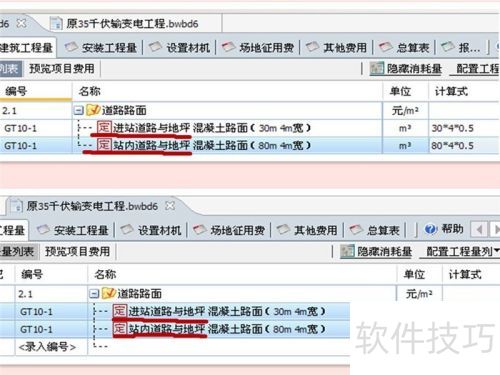The height and width of the screenshot is (375, 500).
Task: Open 配置工程 option in the top window
Action: point(477,69)
